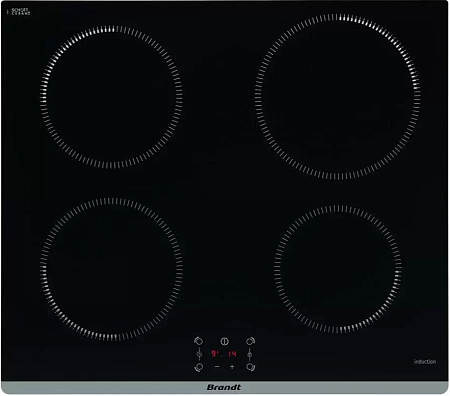Tap the right lock/timer icon
Image resolution: width=450 pixels, height=396 pixels.
[x=249, y=354]
